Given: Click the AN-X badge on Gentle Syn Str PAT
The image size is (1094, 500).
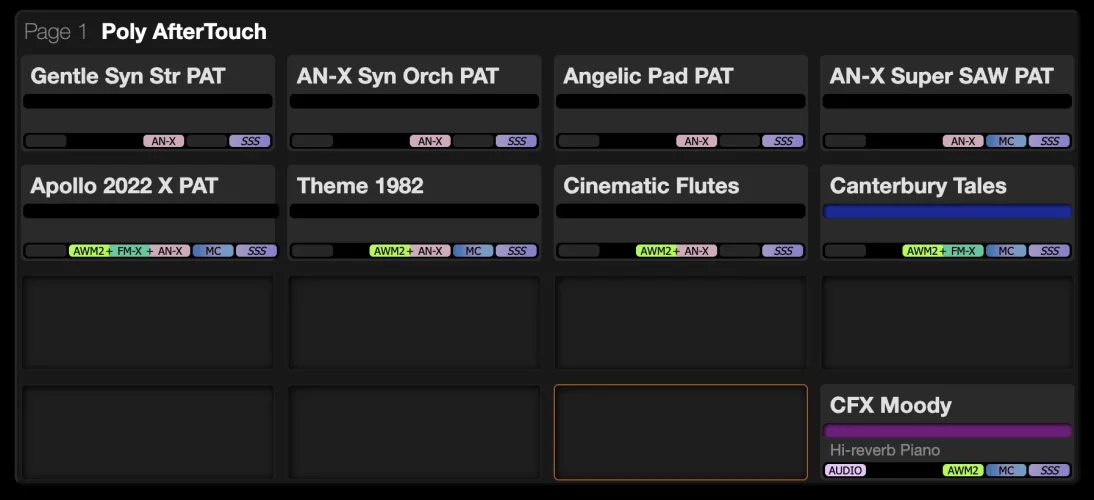Looking at the screenshot, I should 163,141.
